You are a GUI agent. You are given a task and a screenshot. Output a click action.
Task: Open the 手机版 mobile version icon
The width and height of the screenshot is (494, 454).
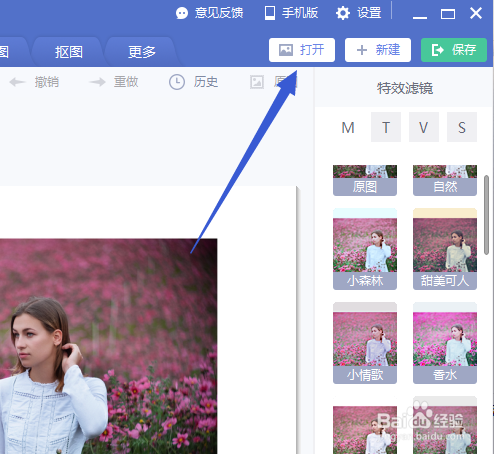pyautogui.click(x=270, y=13)
